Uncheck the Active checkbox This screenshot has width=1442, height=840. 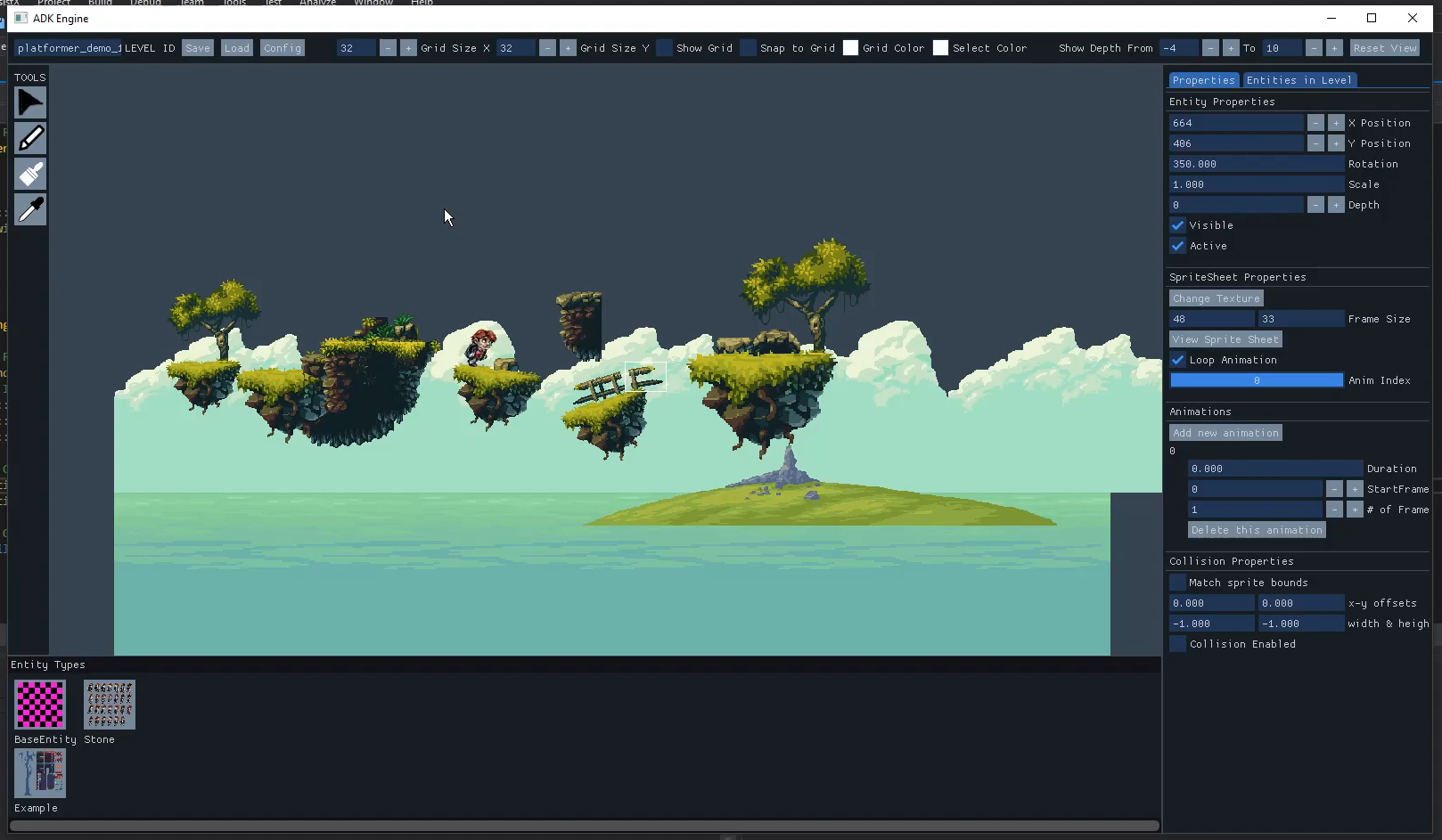pyautogui.click(x=1177, y=246)
